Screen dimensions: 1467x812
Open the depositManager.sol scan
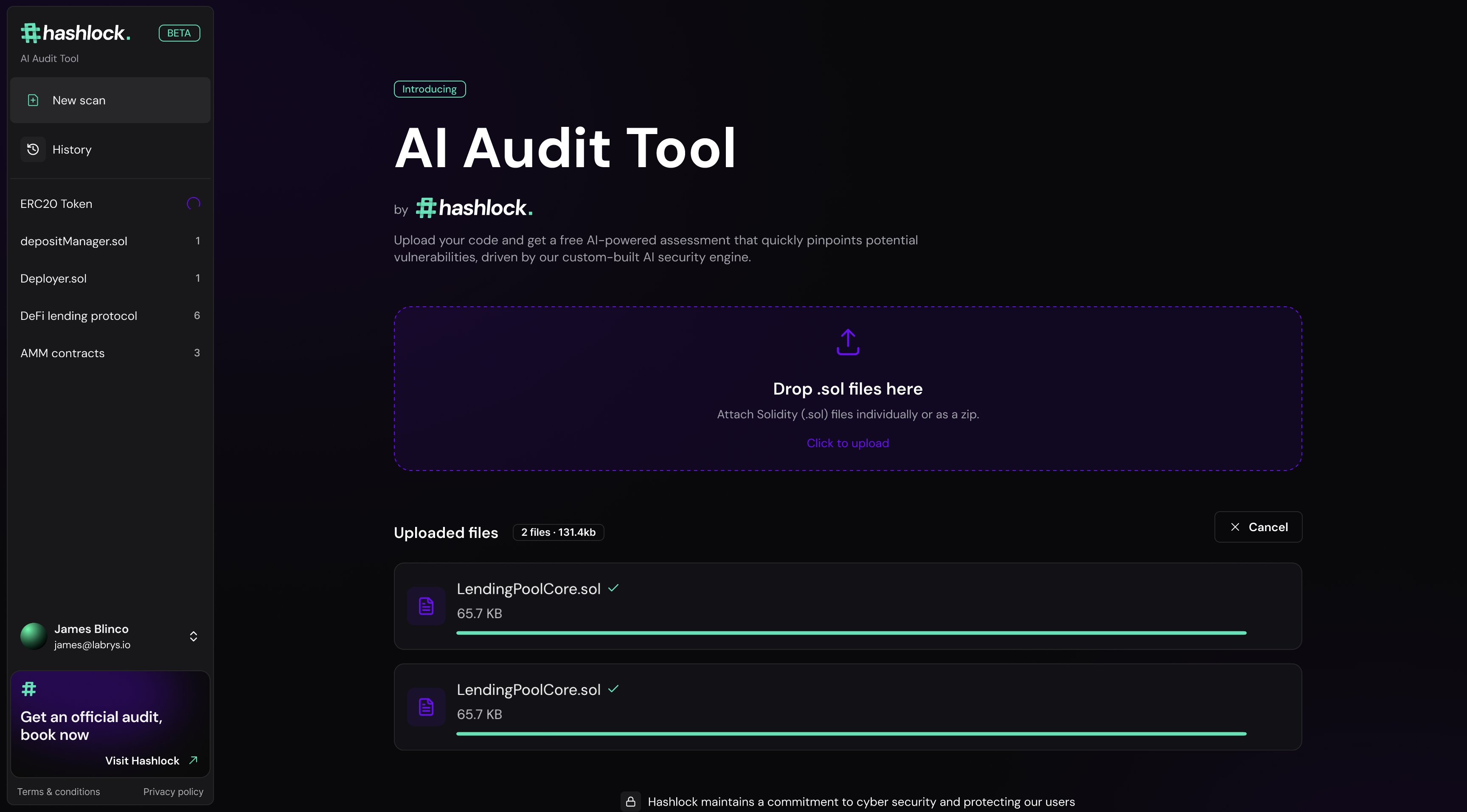coord(110,241)
